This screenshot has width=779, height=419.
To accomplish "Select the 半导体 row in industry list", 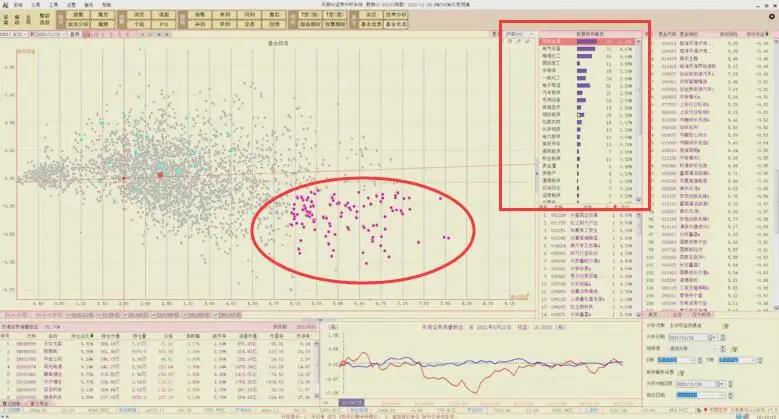I will tap(587, 71).
